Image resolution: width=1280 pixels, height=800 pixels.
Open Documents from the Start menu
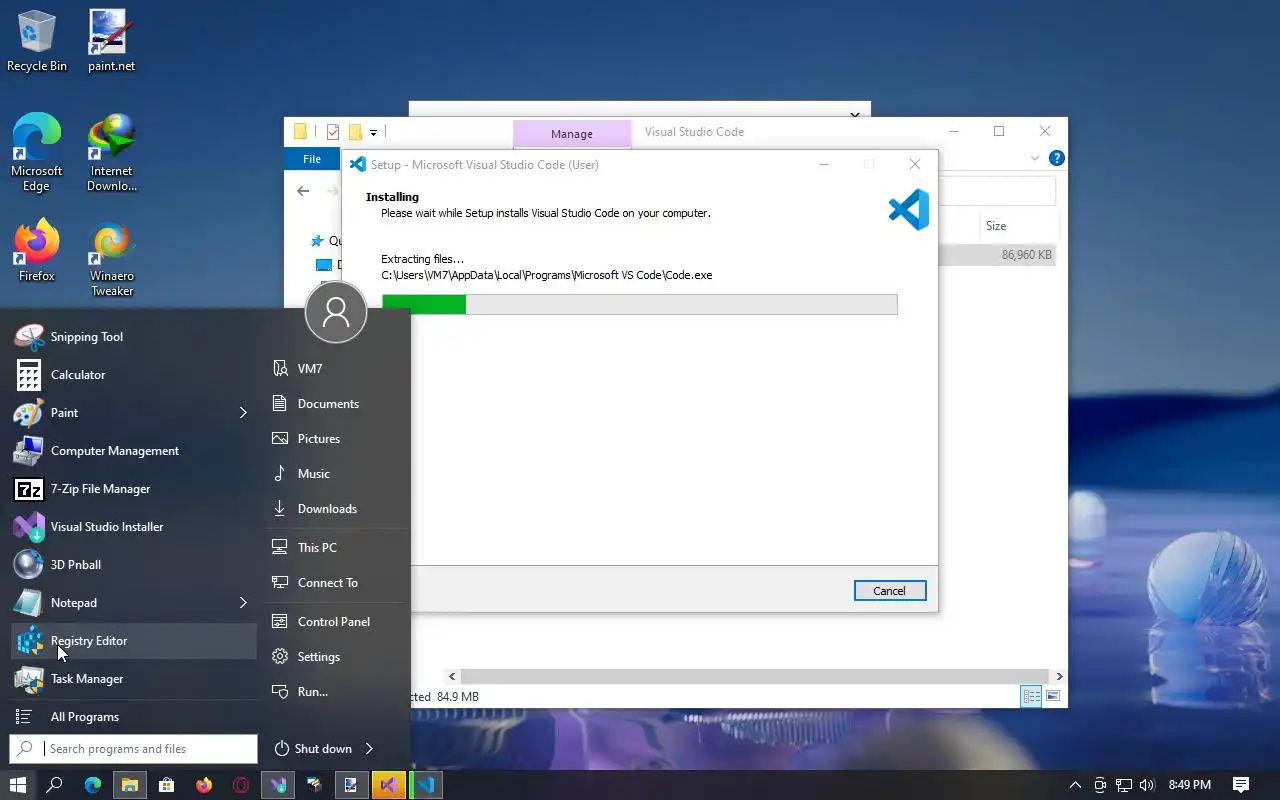point(336,404)
